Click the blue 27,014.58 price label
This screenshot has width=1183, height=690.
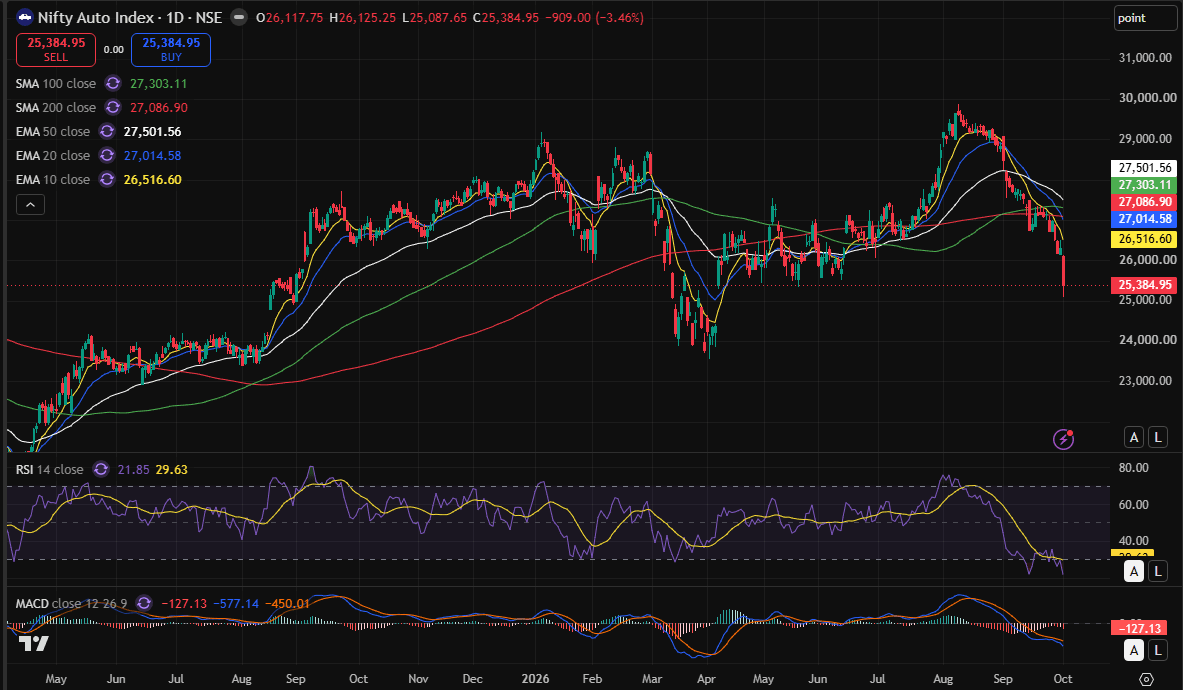coord(1144,219)
